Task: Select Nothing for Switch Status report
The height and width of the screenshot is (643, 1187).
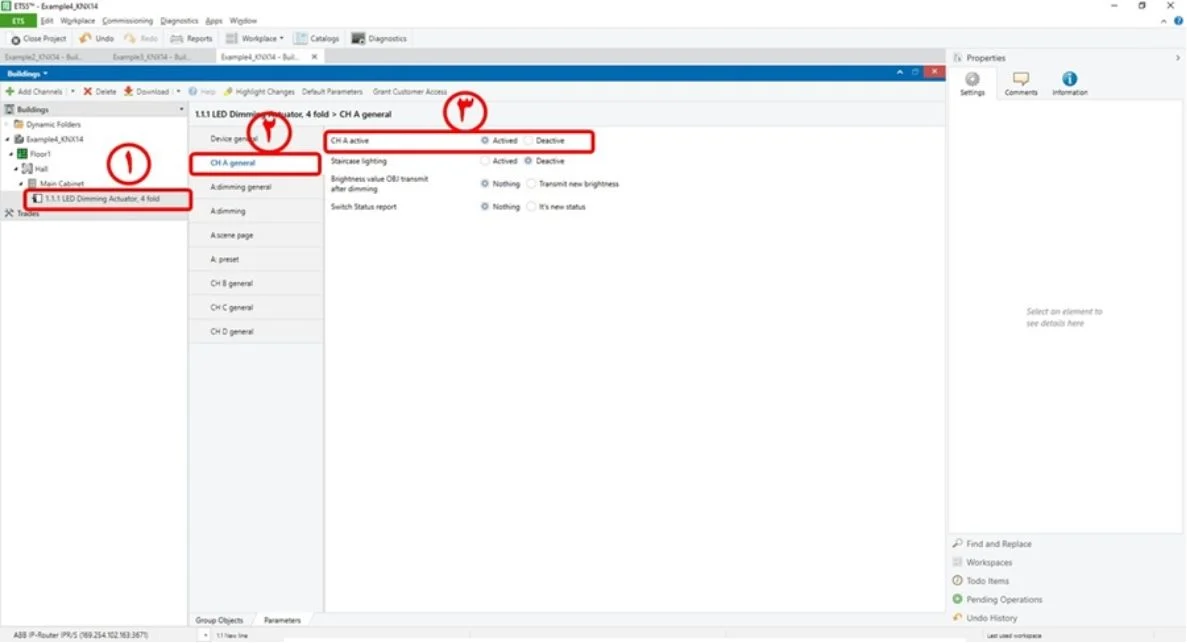Action: pyautogui.click(x=484, y=207)
